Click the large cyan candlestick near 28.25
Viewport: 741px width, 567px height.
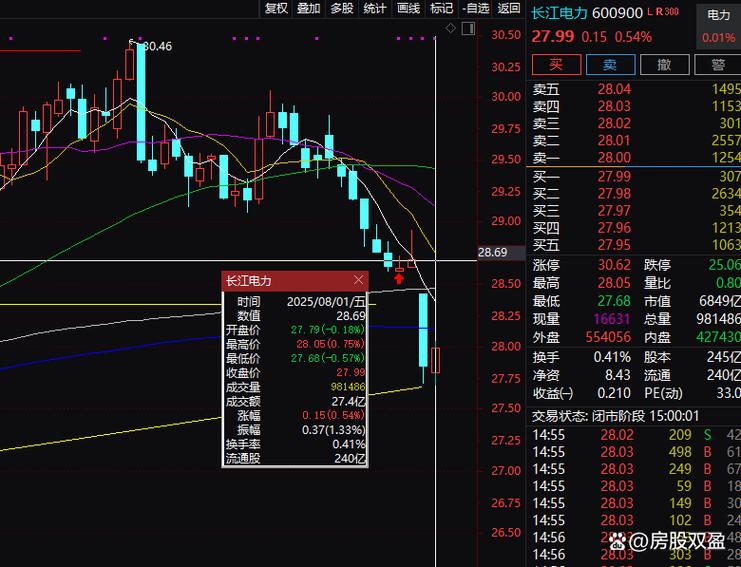[x=423, y=330]
